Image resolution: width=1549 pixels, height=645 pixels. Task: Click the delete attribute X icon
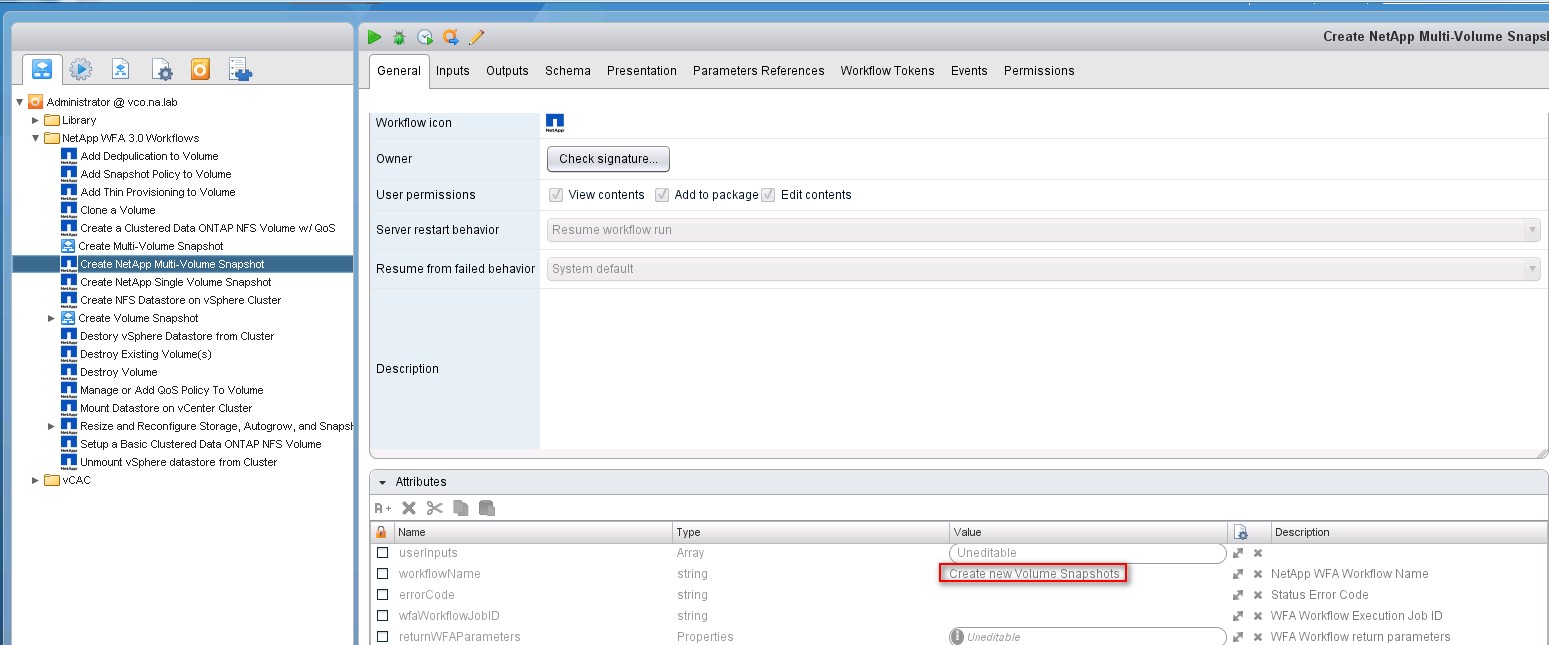(x=409, y=508)
